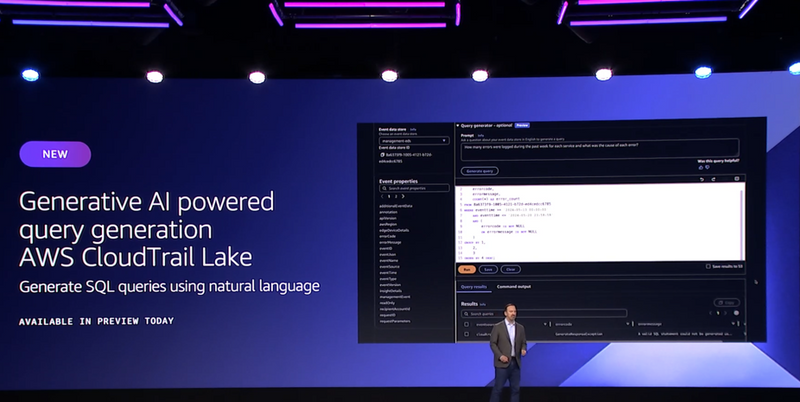Viewport: 800px width, 402px height.
Task: Click the undo icon above query editor
Action: click(x=701, y=179)
